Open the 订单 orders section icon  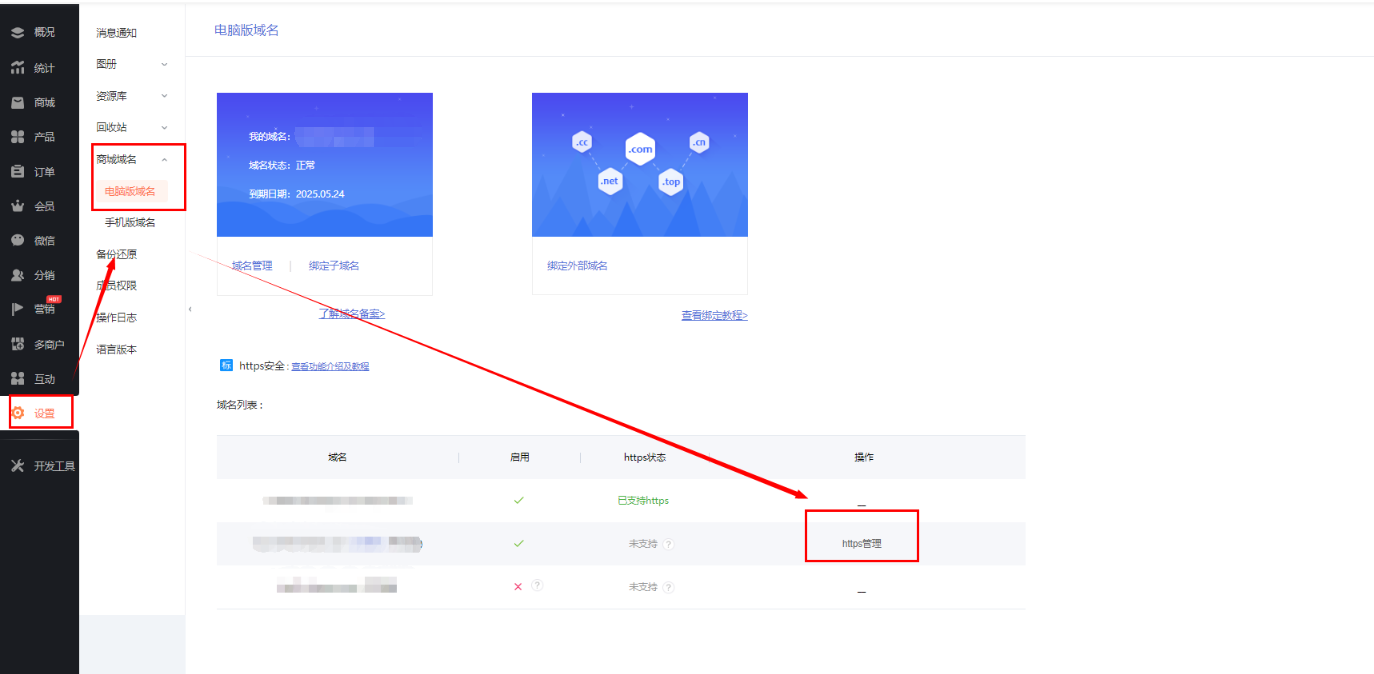tap(17, 172)
